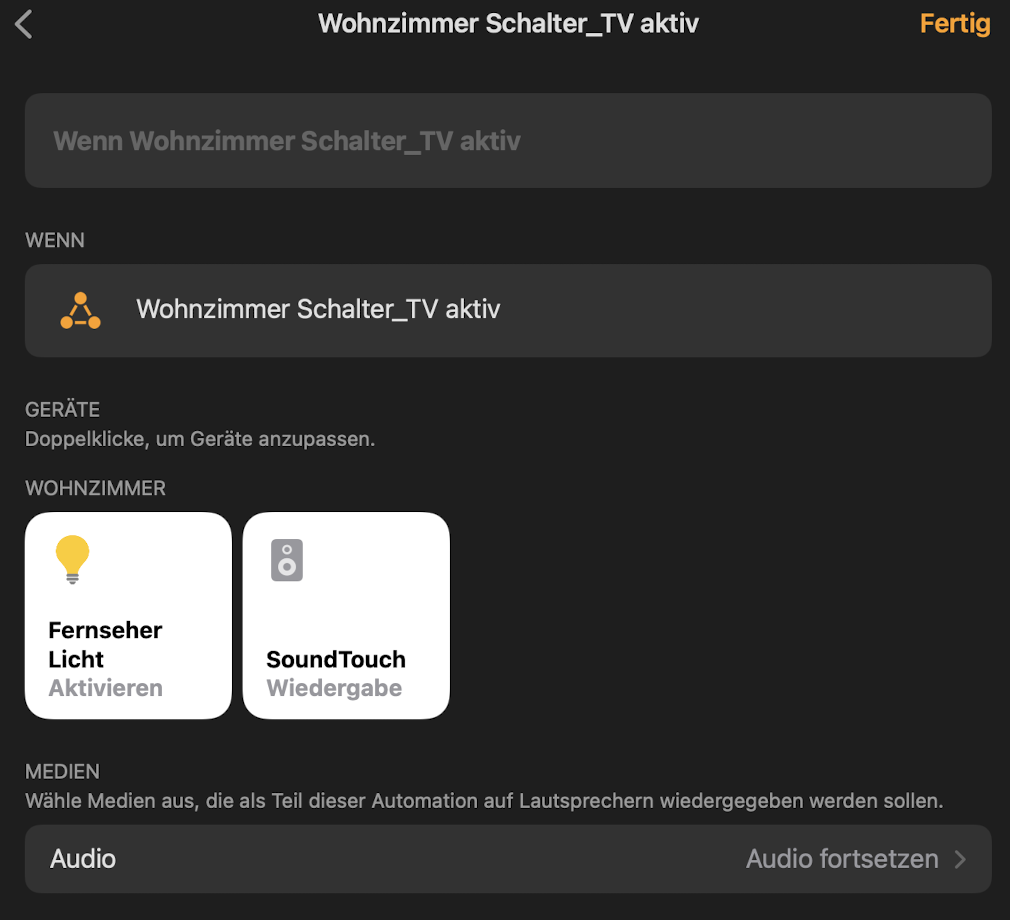
Task: Click the WOHNZIMMER room section heading
Action: point(95,488)
